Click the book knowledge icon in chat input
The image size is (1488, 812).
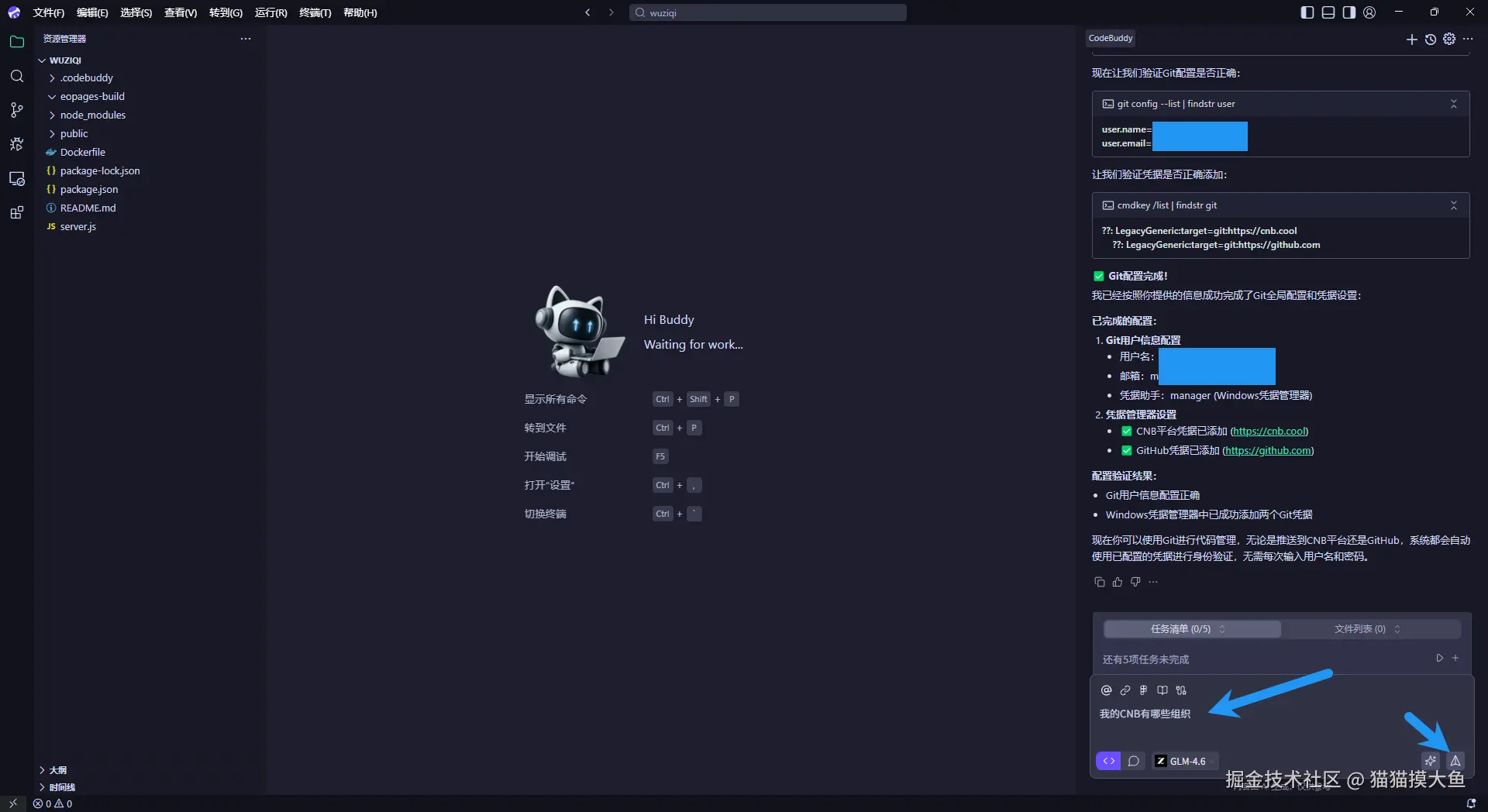(x=1162, y=690)
